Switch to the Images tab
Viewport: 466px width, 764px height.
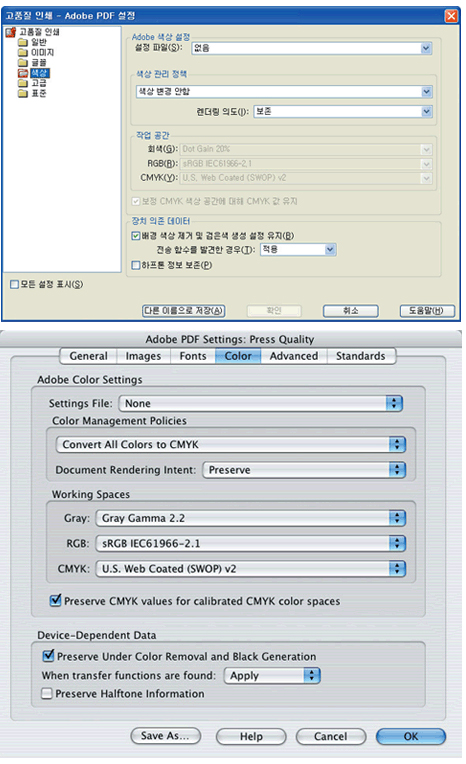pyautogui.click(x=143, y=356)
